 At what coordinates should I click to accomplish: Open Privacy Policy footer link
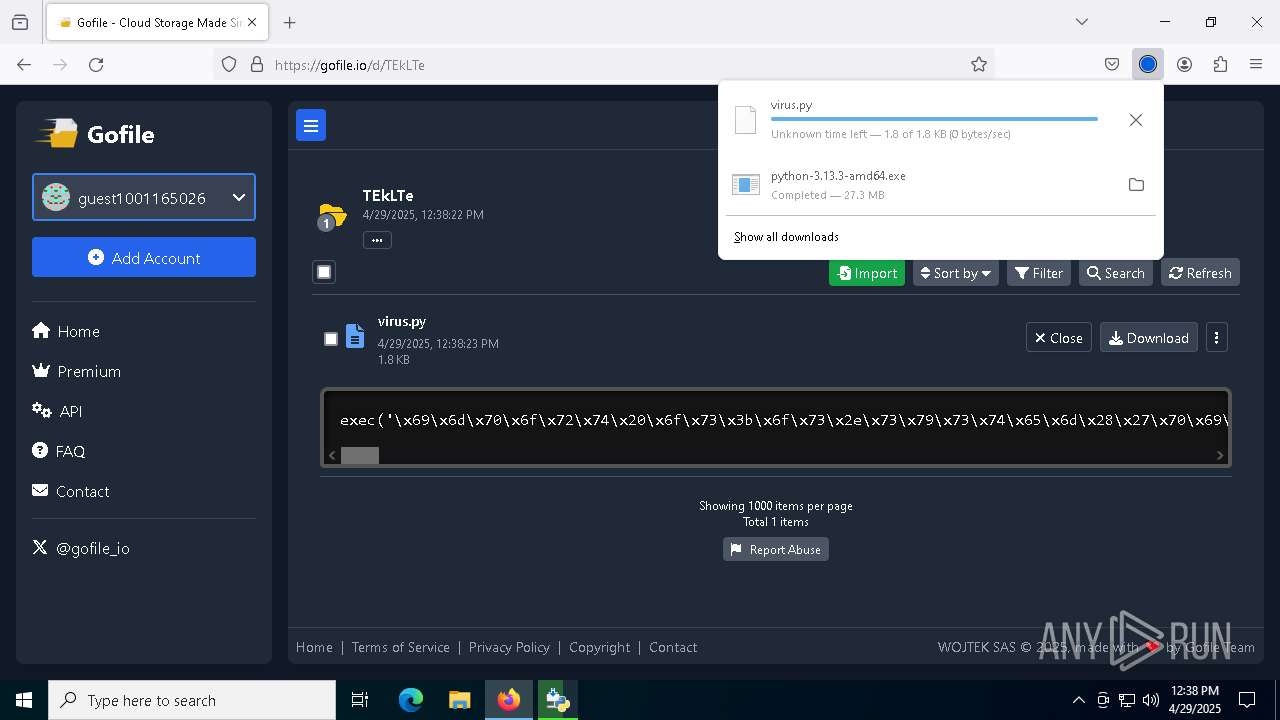509,647
